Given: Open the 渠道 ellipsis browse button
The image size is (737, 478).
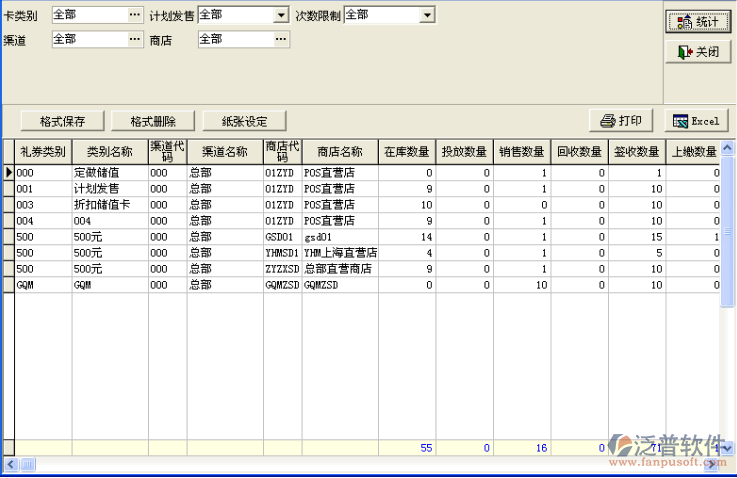Looking at the screenshot, I should coord(135,39).
